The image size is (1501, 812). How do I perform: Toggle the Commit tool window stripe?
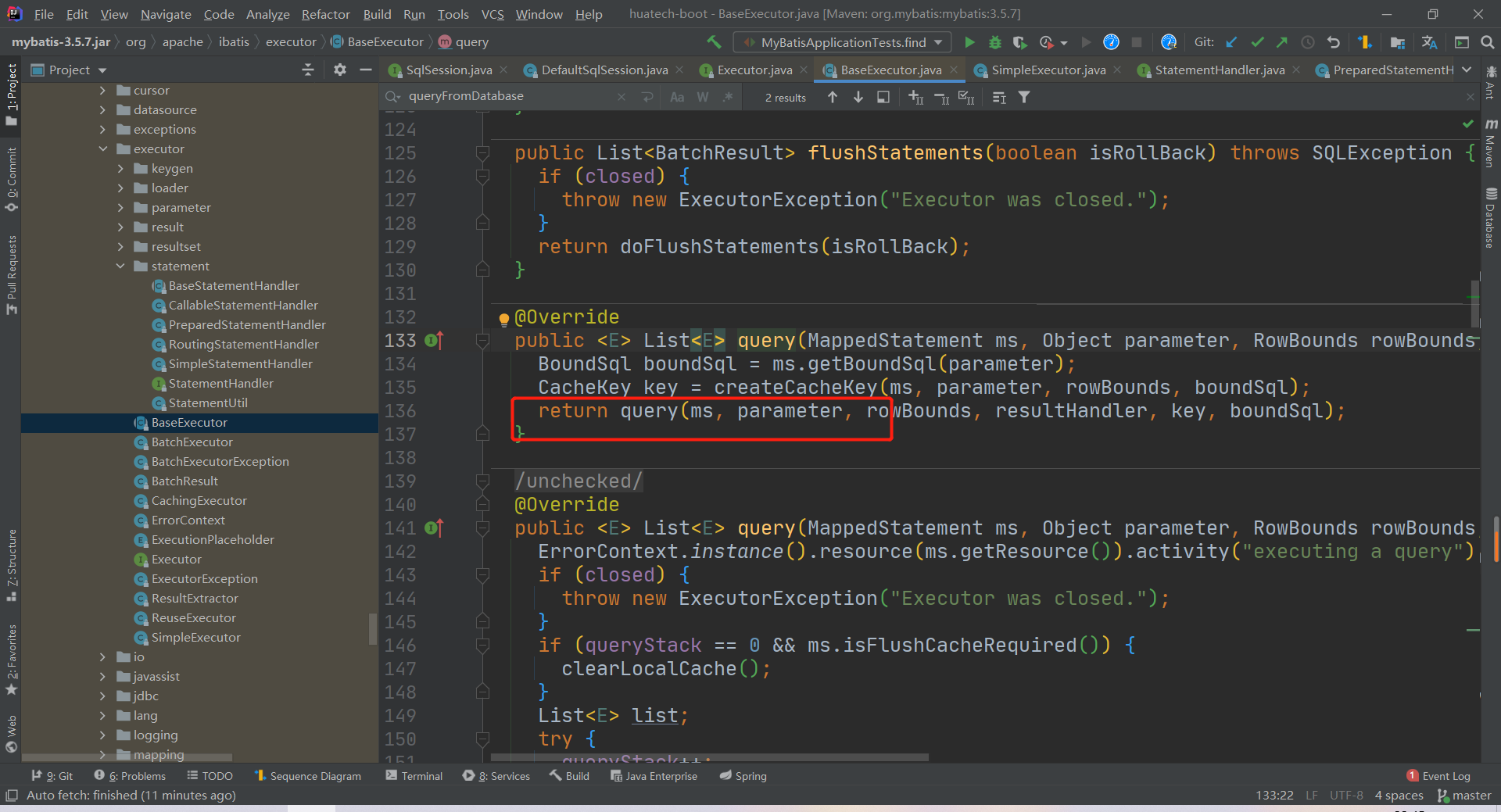pos(11,179)
